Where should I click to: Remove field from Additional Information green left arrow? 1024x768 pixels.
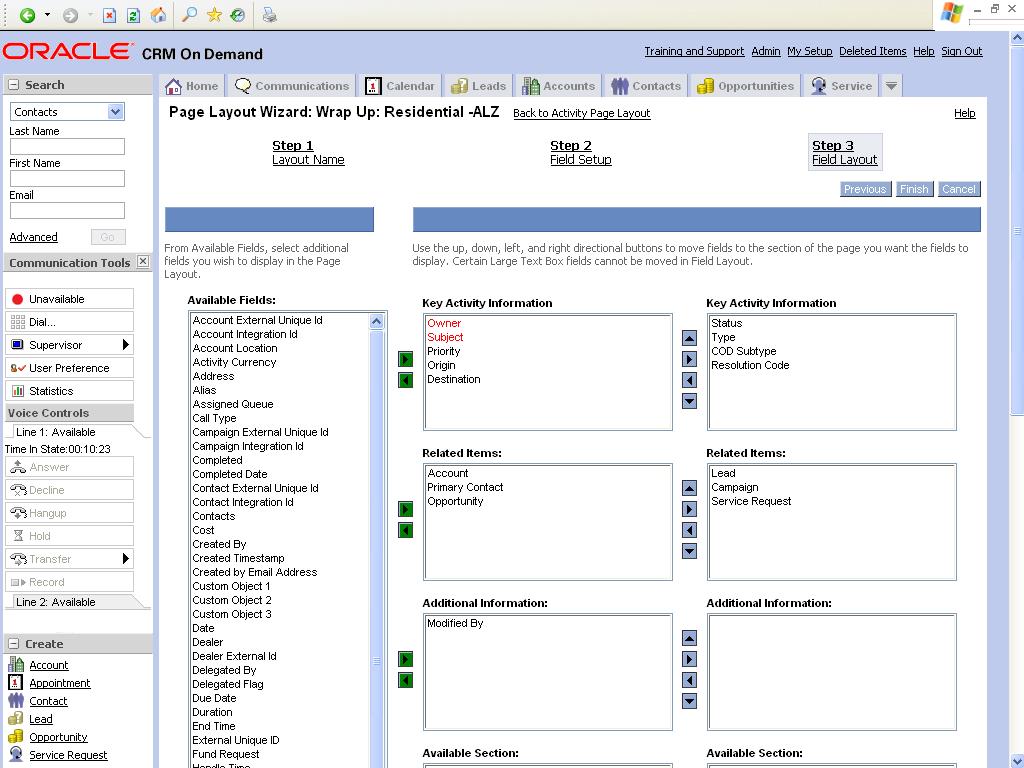406,680
